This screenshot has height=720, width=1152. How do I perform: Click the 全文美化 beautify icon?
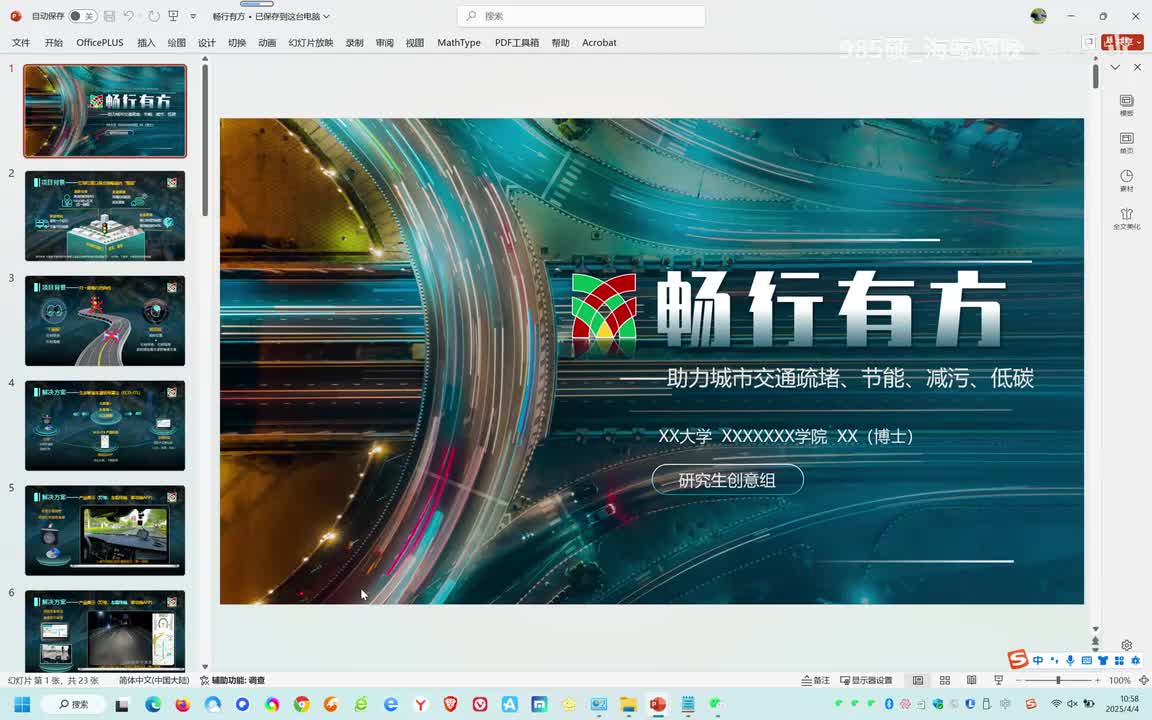(x=1126, y=218)
